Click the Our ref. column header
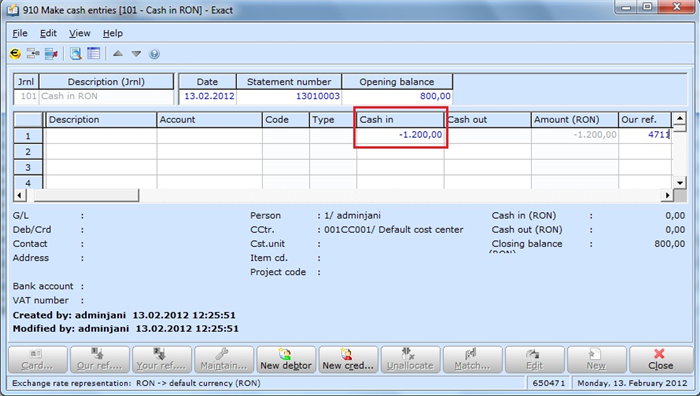Viewport: 700px width, 396px height. tap(645, 120)
